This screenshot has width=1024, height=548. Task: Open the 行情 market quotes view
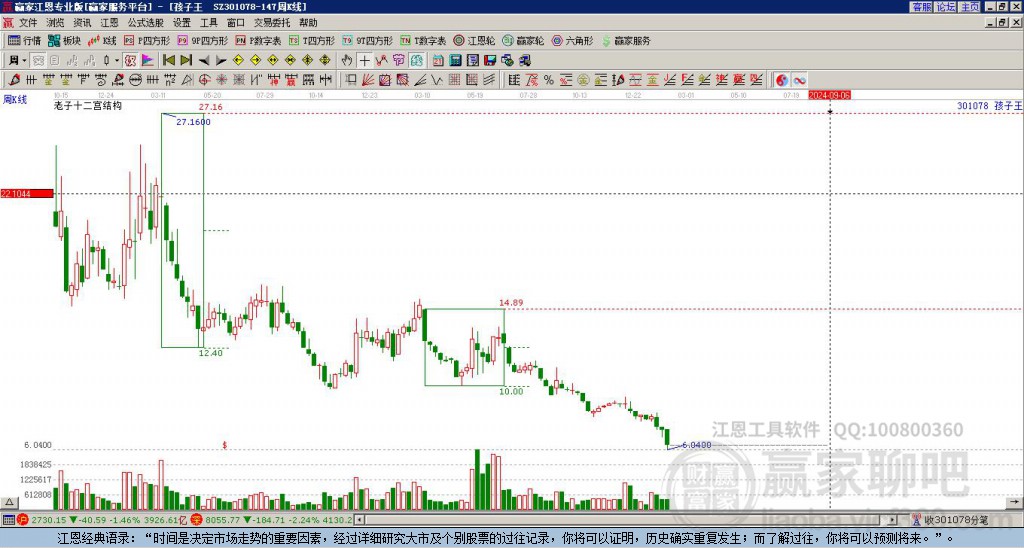[24, 40]
